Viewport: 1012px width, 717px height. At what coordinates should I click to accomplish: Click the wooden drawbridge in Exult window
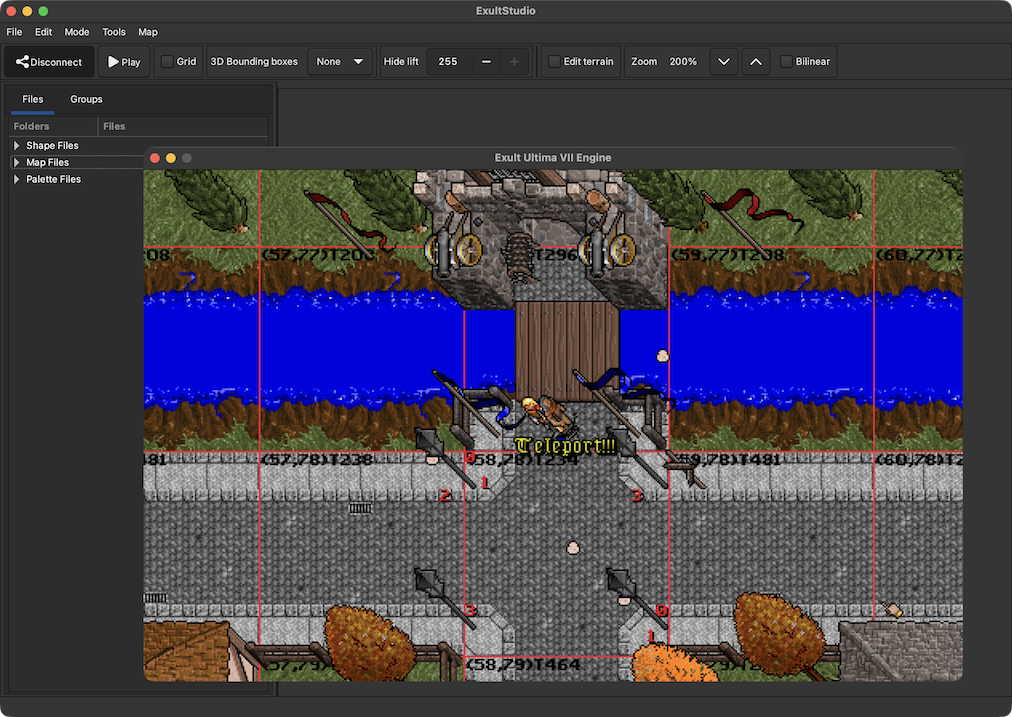(x=567, y=352)
